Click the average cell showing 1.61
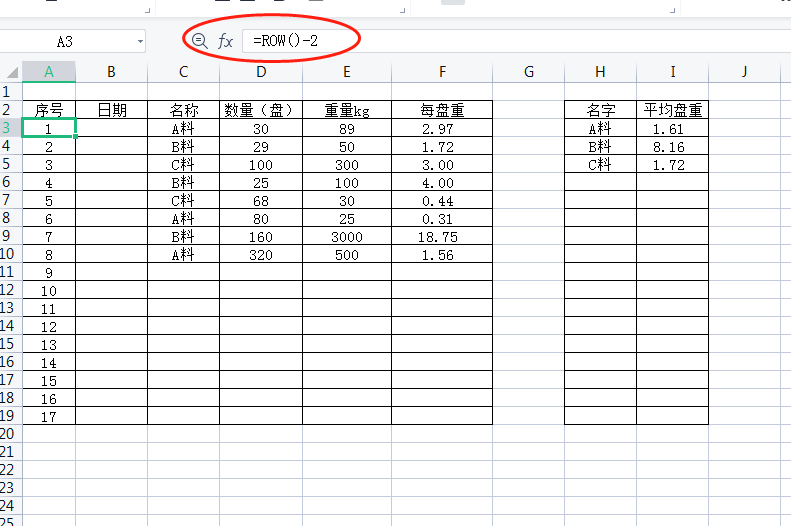Screen dimensions: 791x526 click(672, 128)
